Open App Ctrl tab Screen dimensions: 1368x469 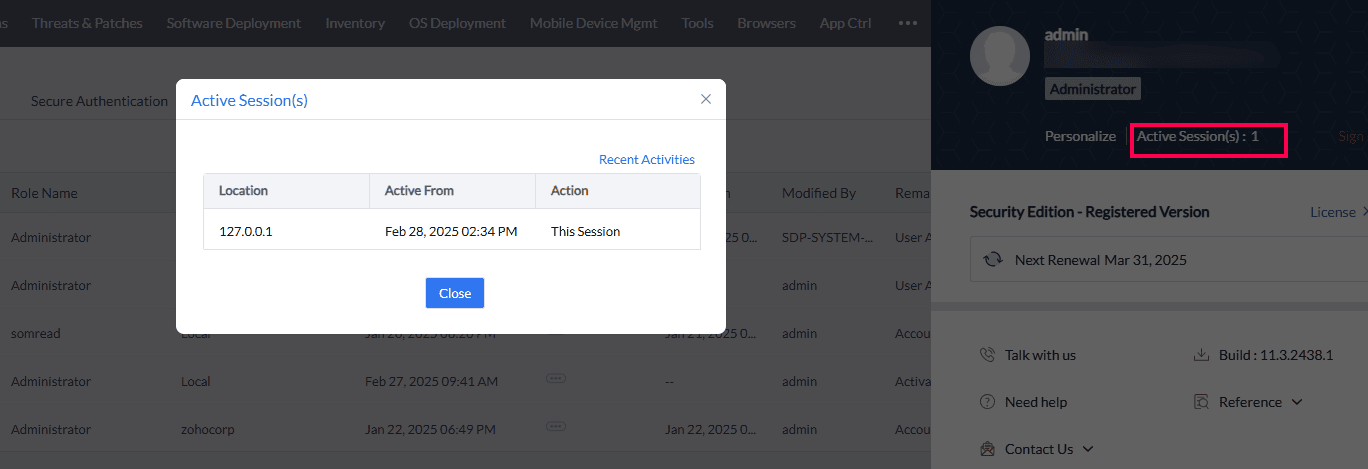846,22
